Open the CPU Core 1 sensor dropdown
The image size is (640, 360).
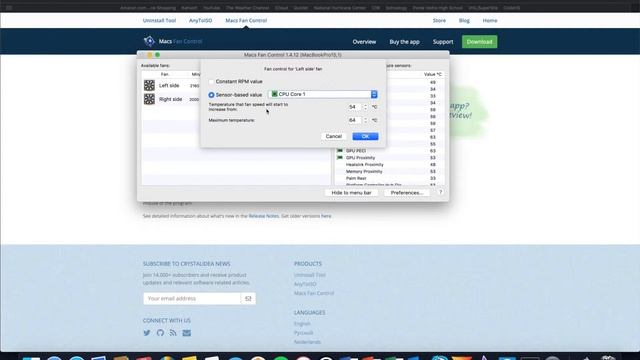click(323, 94)
